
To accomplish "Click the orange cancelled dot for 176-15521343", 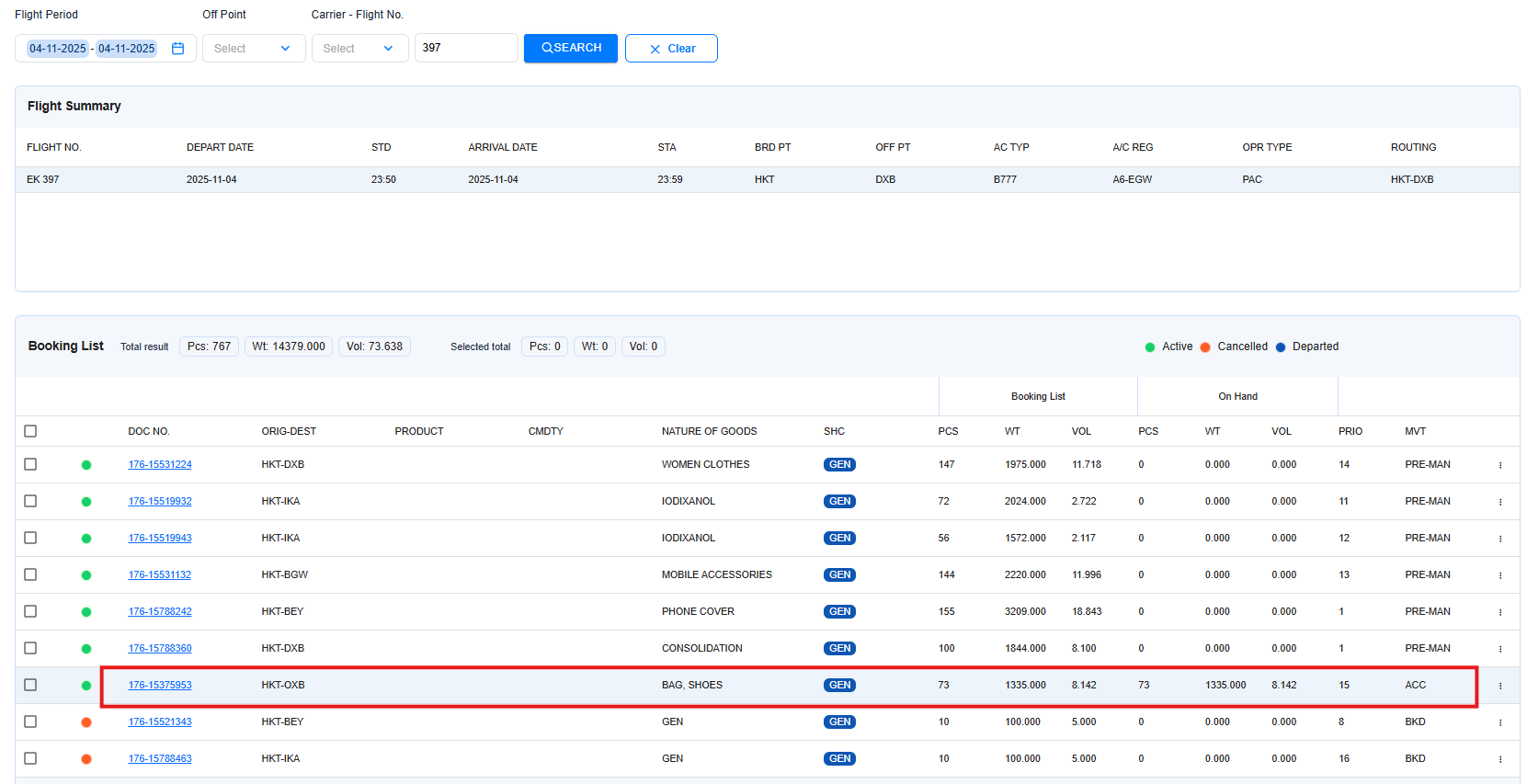I will tap(86, 722).
